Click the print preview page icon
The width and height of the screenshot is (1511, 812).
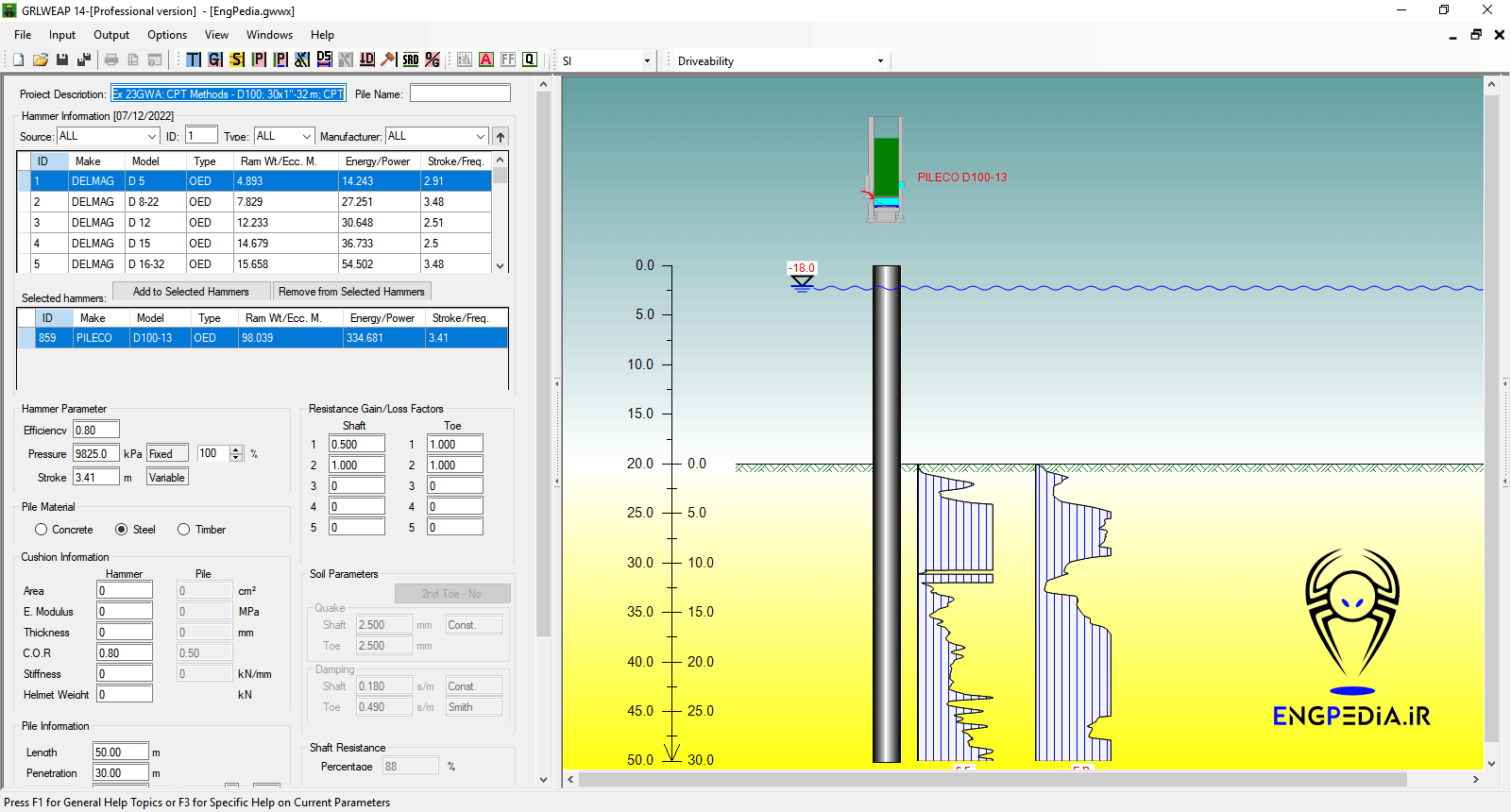133,59
